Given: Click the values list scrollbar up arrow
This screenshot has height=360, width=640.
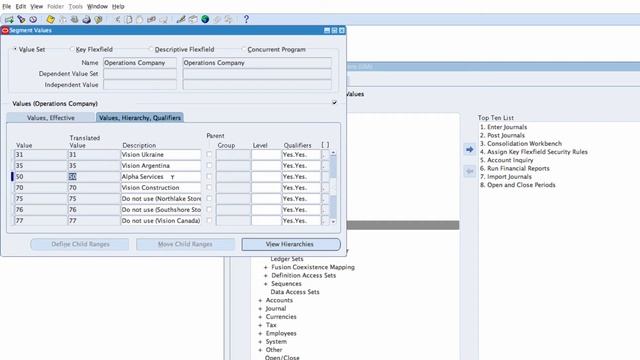Looking at the screenshot, I should pos(333,153).
